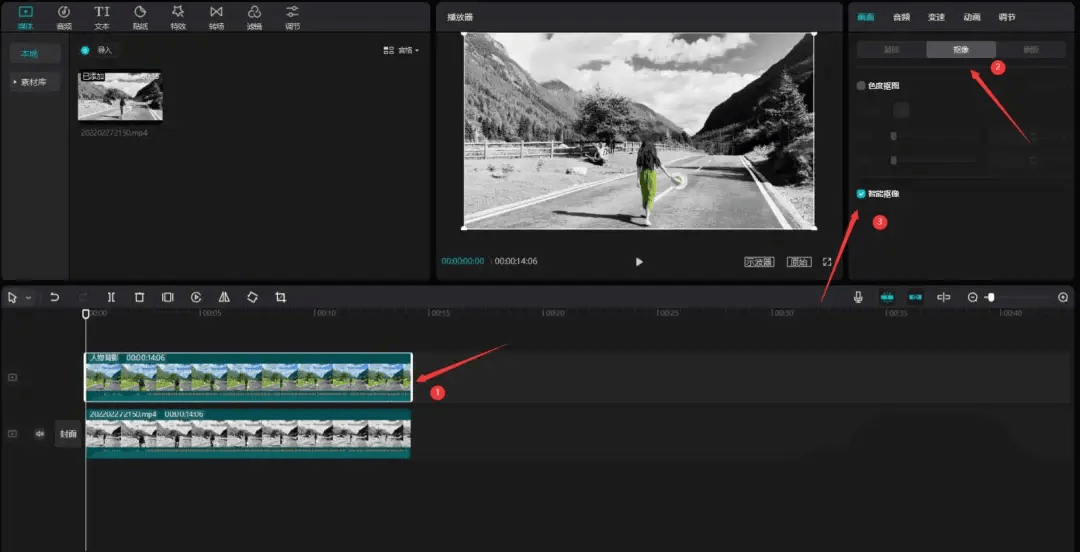This screenshot has width=1080, height=552.
Task: Toggle the main track visibility icon
Action: (12, 433)
